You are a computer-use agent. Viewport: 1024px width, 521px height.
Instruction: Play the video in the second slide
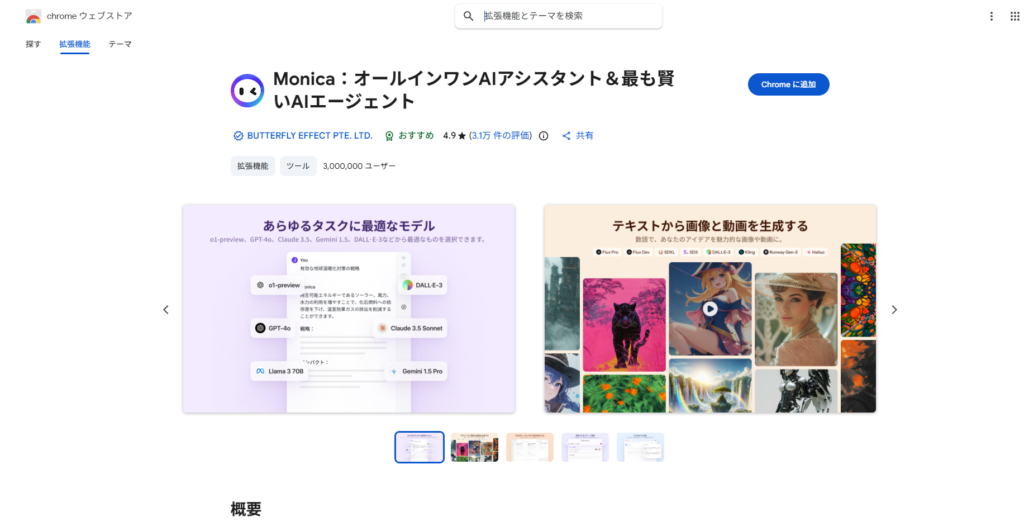click(709, 309)
